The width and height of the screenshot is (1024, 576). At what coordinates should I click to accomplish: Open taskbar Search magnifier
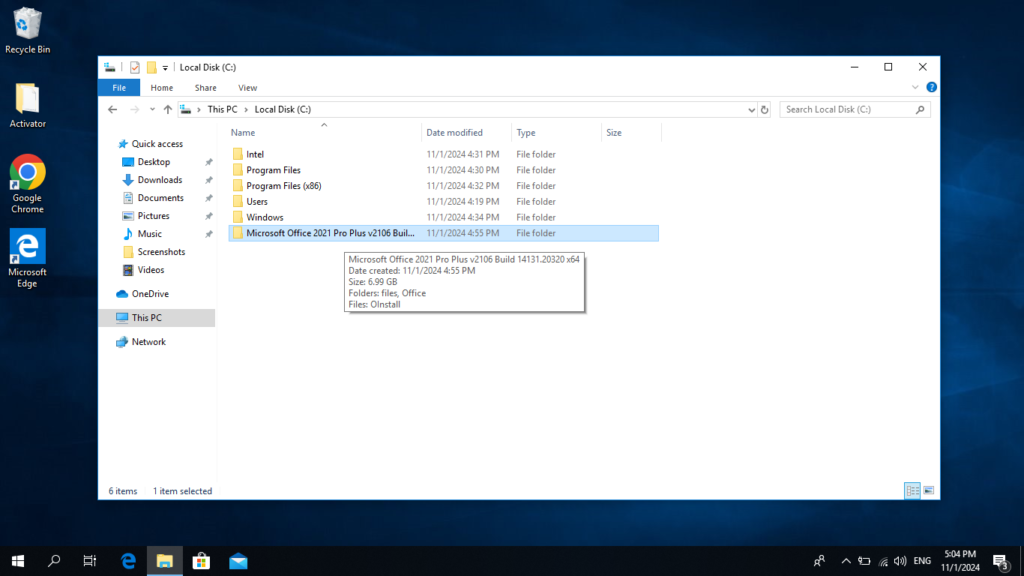[x=54, y=561]
